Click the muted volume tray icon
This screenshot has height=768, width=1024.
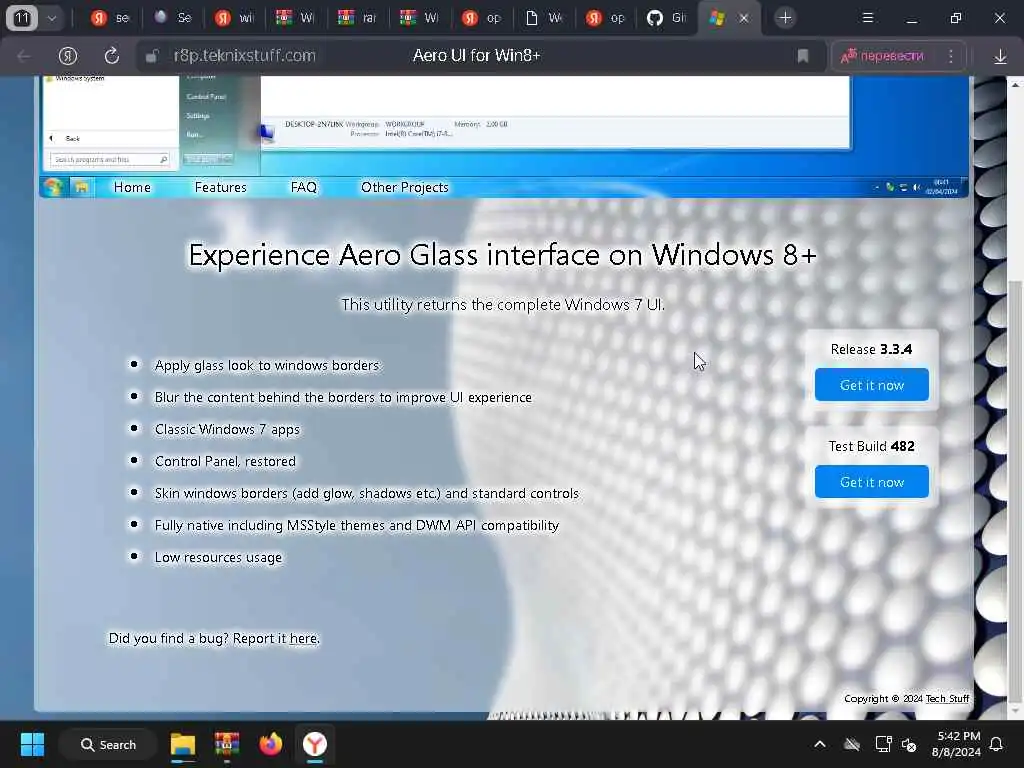909,744
